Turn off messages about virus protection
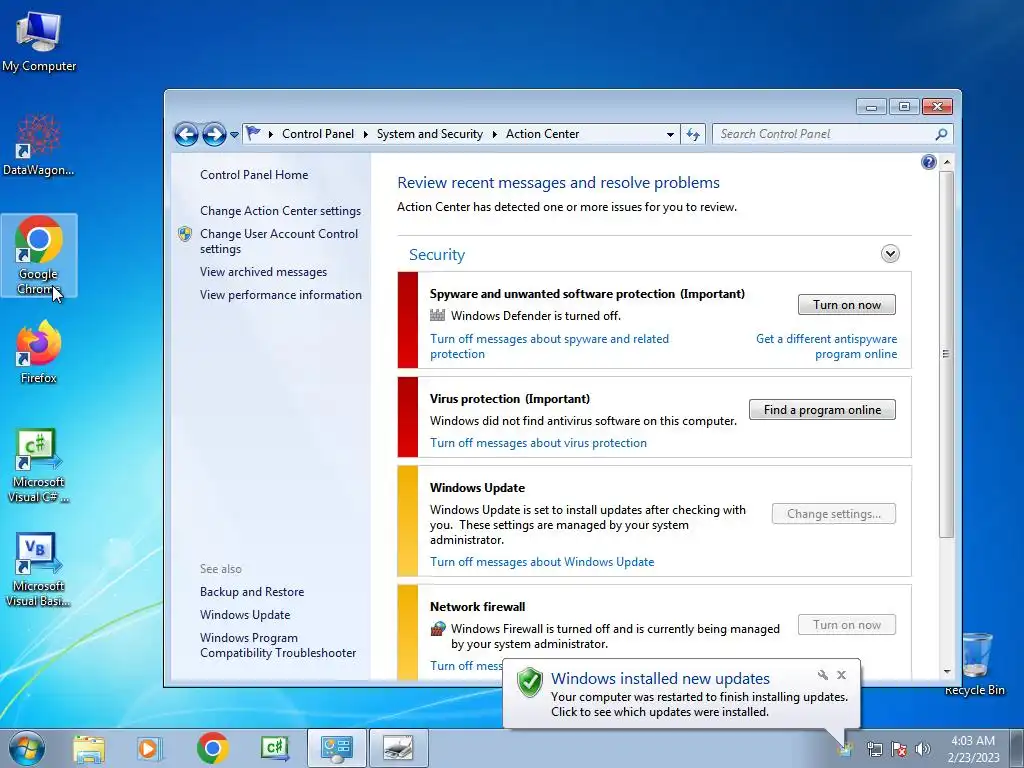This screenshot has width=1024, height=768. tap(538, 443)
